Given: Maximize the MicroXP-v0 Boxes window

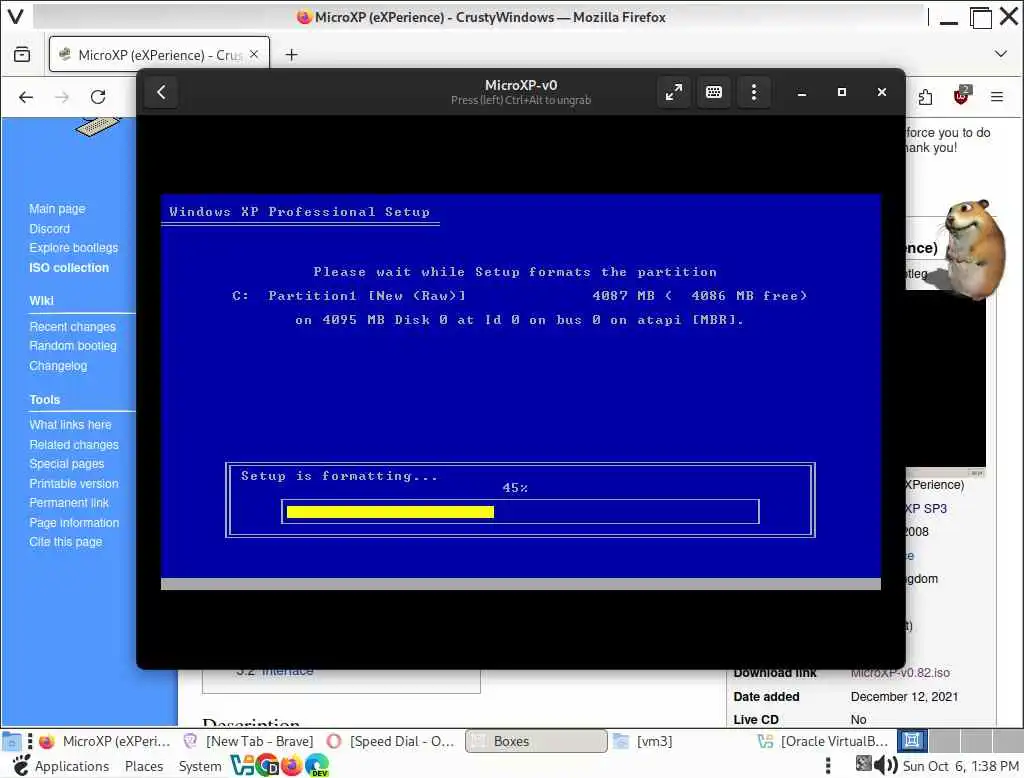Looking at the screenshot, I should [x=842, y=92].
